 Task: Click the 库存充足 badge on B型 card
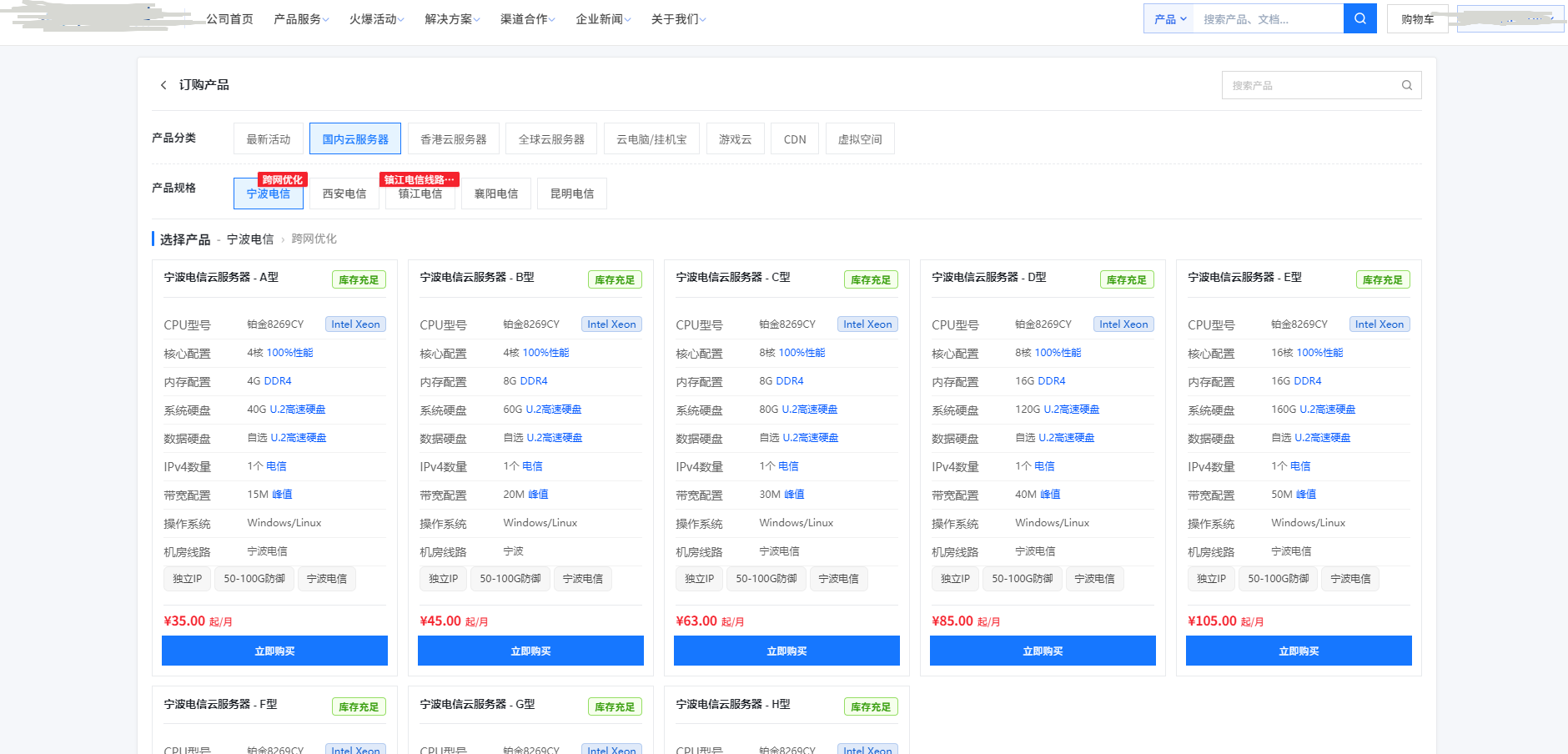[615, 280]
